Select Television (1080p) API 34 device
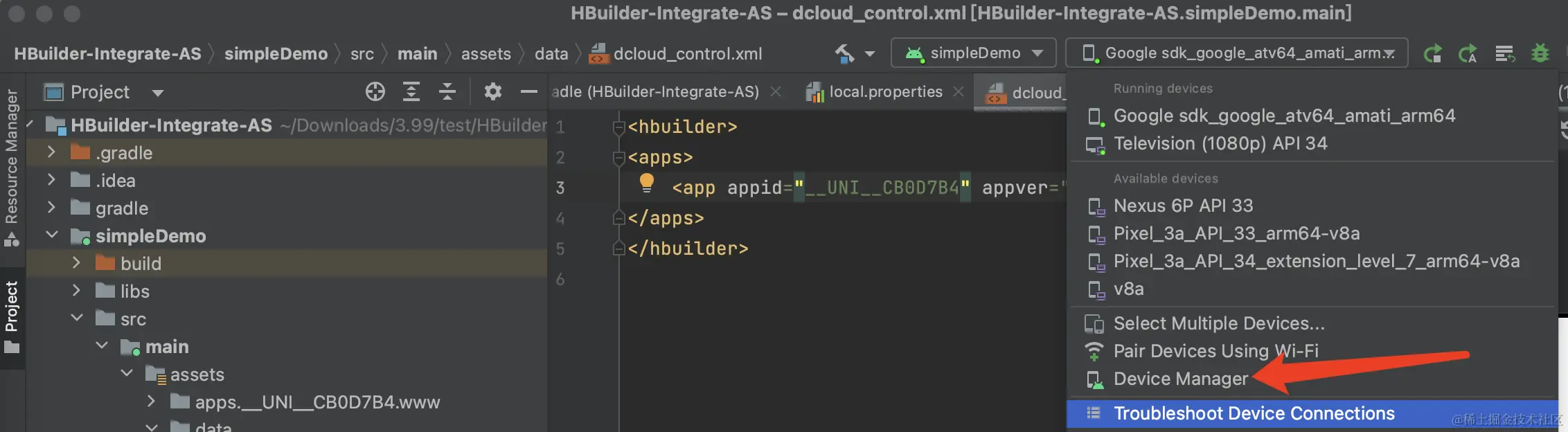This screenshot has height=432, width=1568. point(1312,143)
